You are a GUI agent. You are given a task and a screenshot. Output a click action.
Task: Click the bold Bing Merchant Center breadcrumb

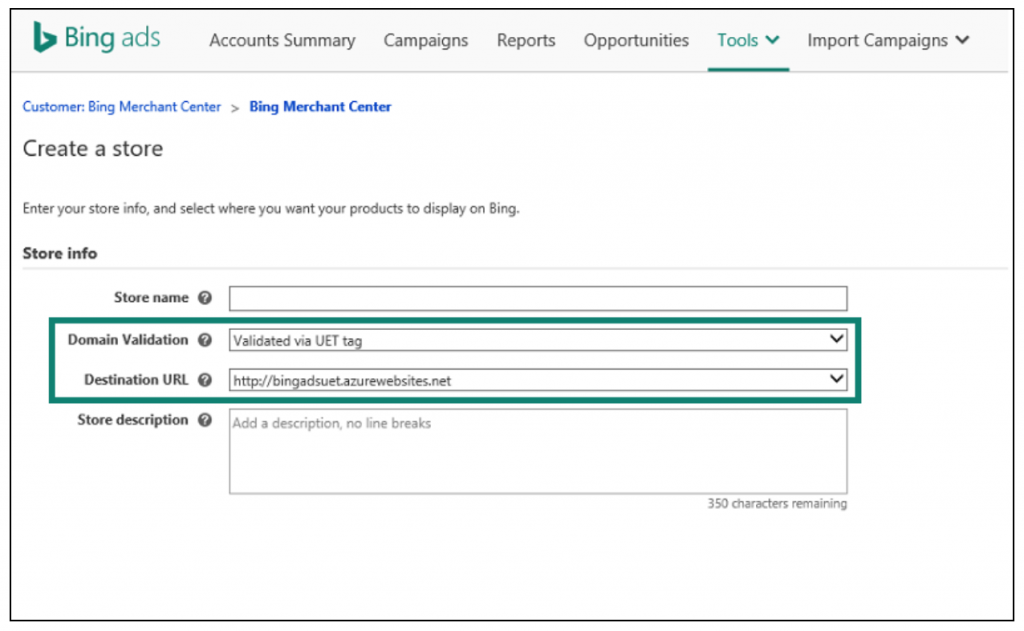coord(320,107)
